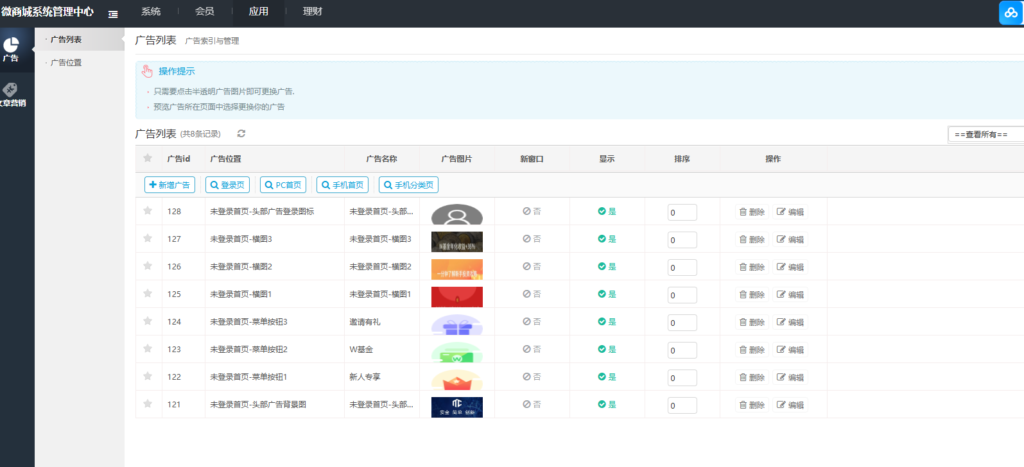
Task: Click the green thumbnail for W基金
Action: point(457,352)
